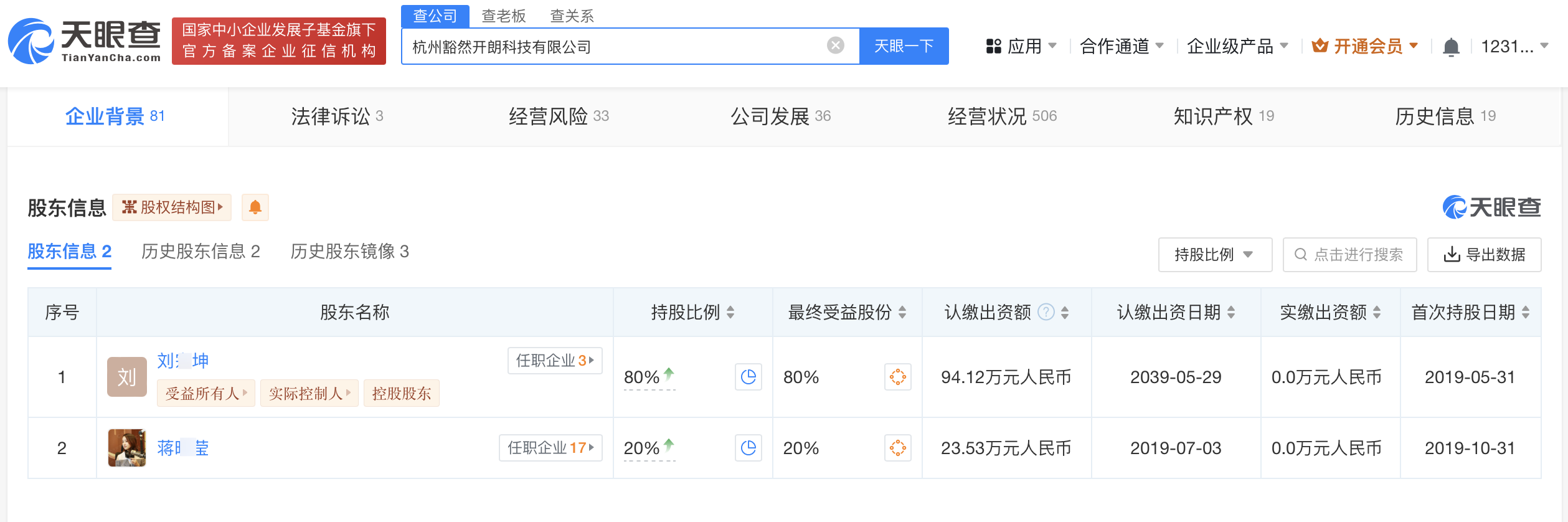
Task: Click the 序号 column header
Action: coord(62,312)
